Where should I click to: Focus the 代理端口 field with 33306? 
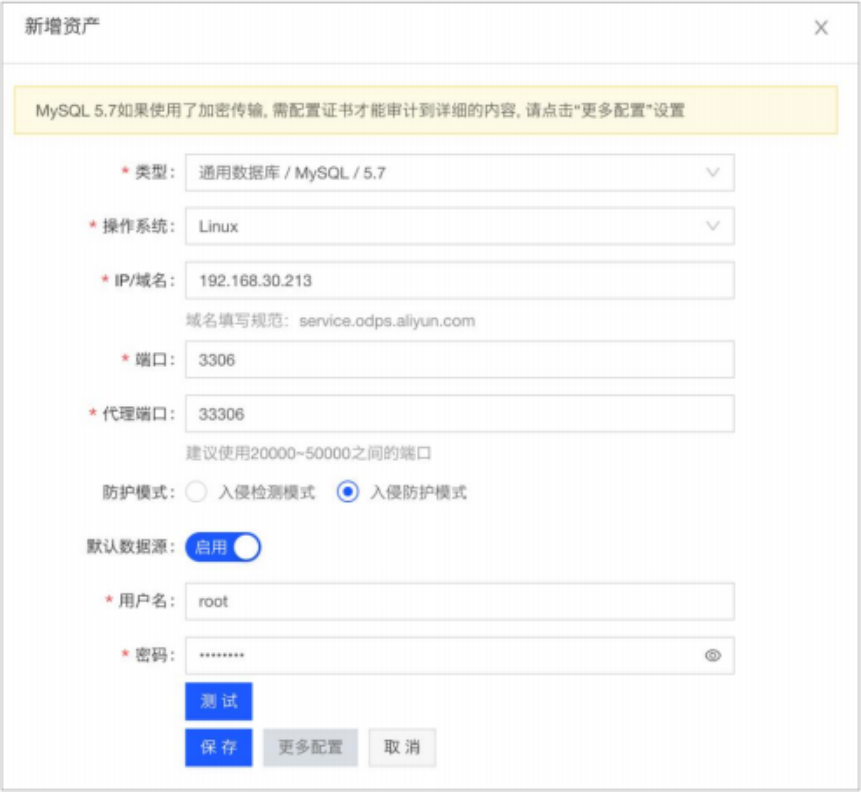[x=460, y=414]
